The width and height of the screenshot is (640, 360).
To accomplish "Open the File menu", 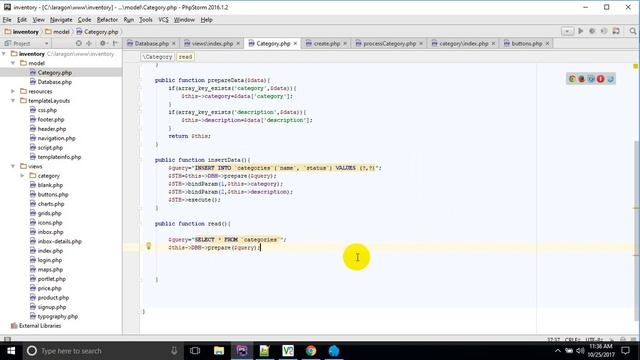I will point(7,20).
